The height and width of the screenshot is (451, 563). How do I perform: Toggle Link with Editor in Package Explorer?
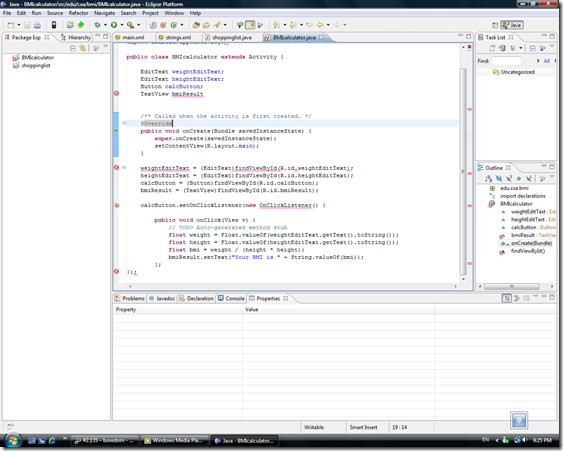click(83, 48)
